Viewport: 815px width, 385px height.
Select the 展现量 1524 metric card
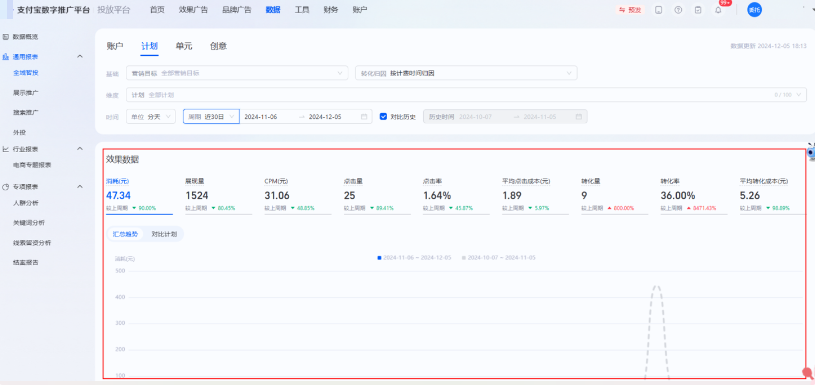pos(219,195)
